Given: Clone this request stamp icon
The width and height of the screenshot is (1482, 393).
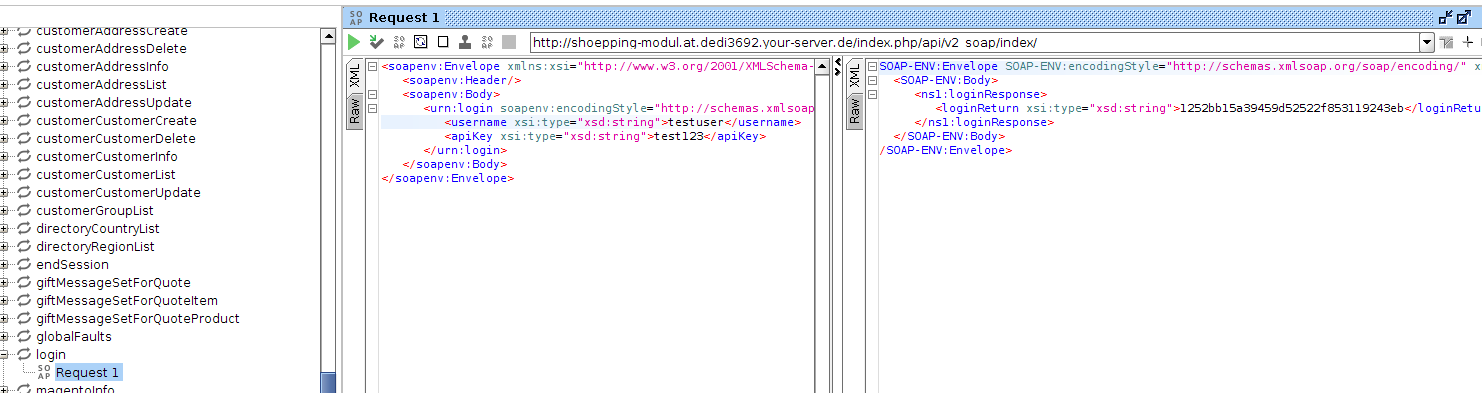Looking at the screenshot, I should pos(465,42).
